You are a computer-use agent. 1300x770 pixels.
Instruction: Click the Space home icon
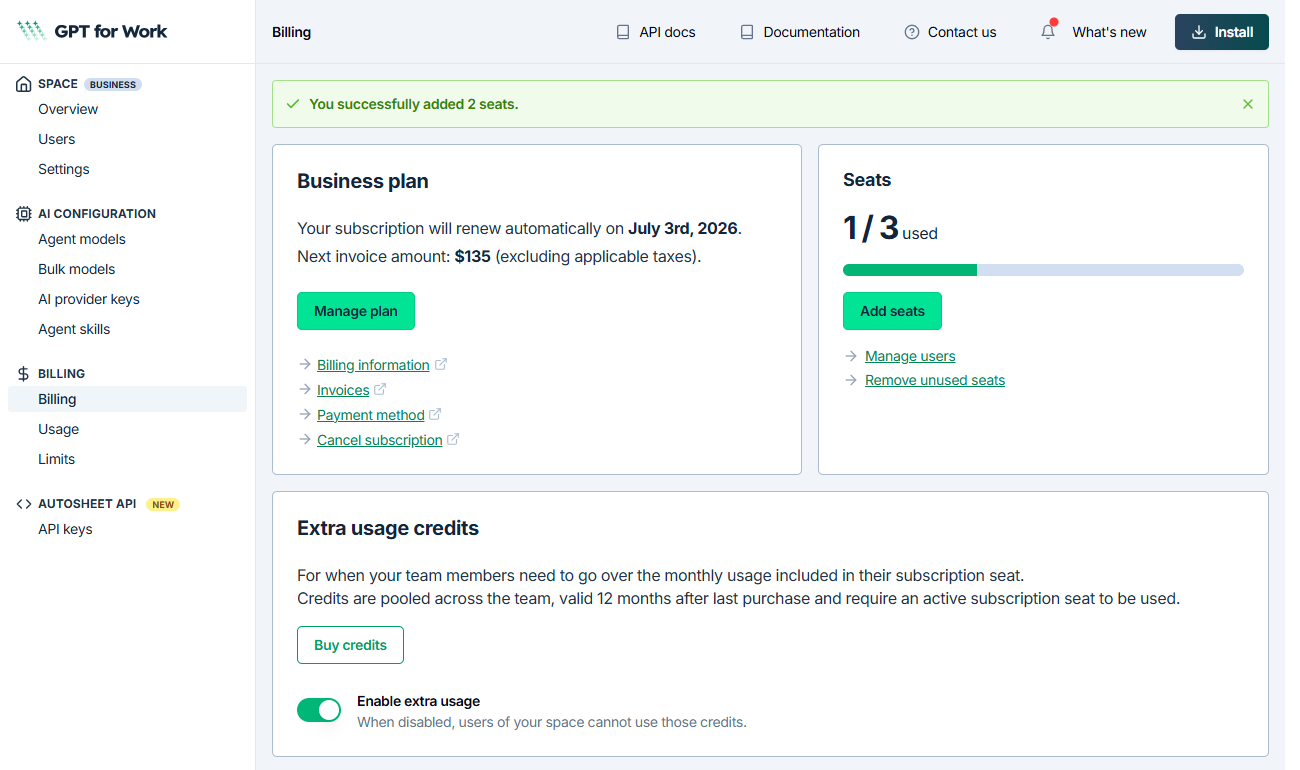click(24, 84)
